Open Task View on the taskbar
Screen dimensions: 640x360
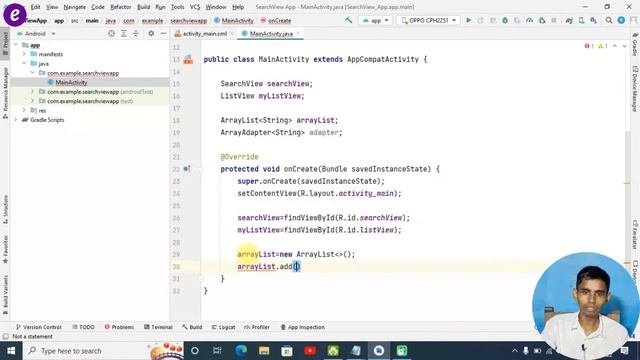[217, 351]
